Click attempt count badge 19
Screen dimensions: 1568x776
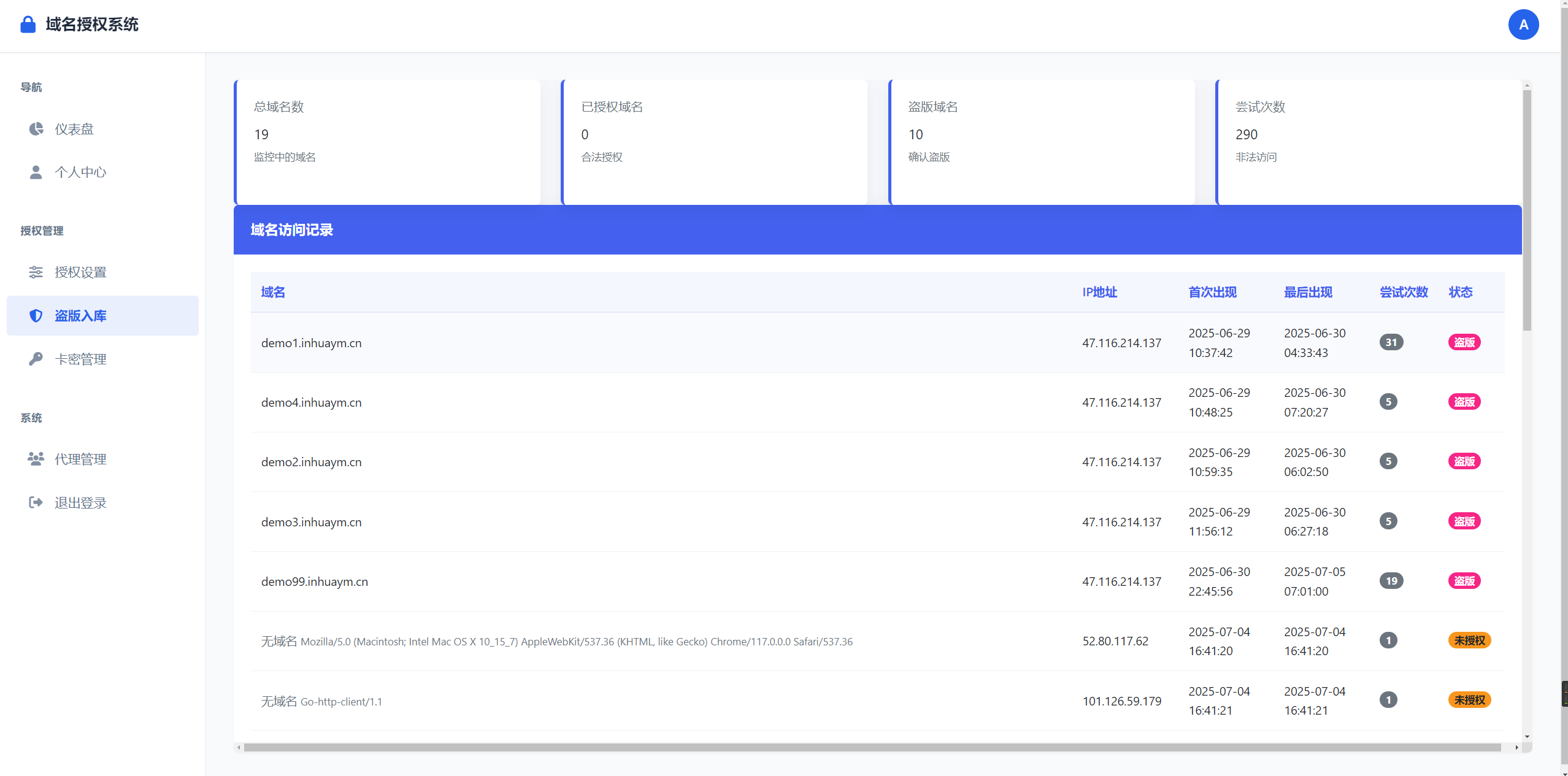1391,581
